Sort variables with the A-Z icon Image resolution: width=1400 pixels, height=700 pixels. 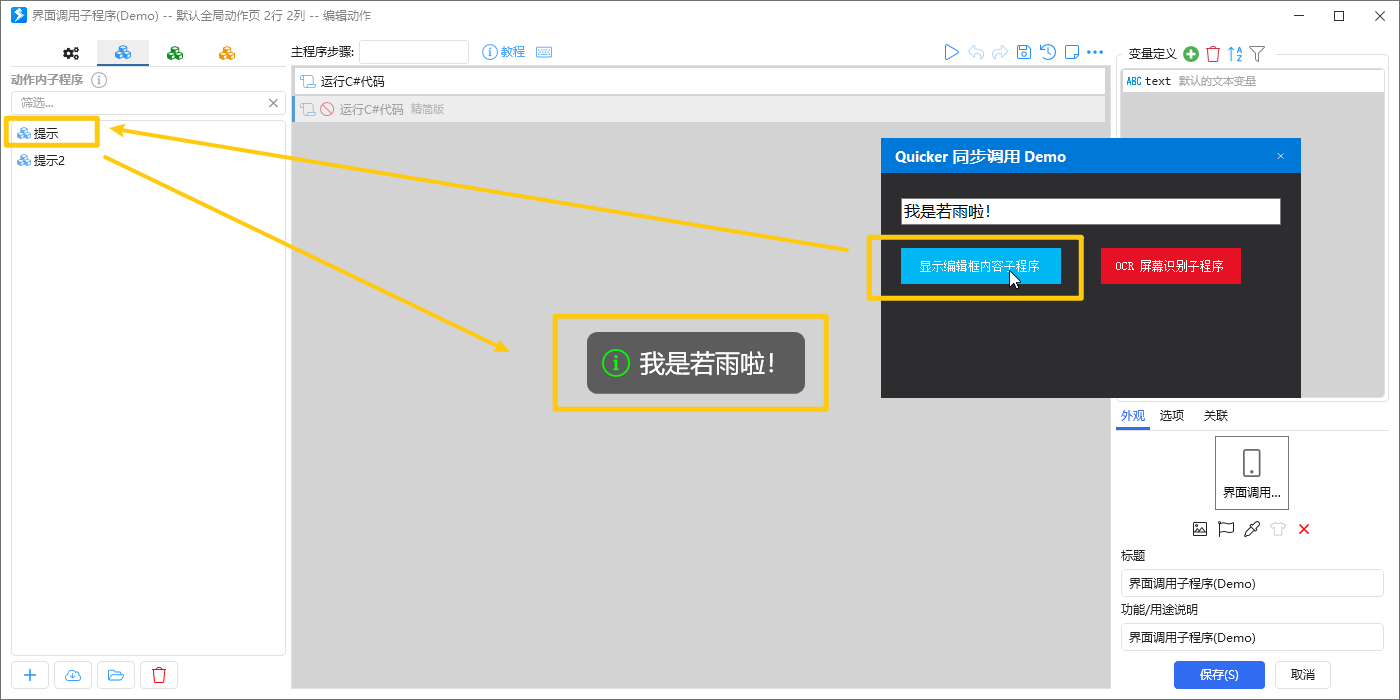click(x=1235, y=54)
